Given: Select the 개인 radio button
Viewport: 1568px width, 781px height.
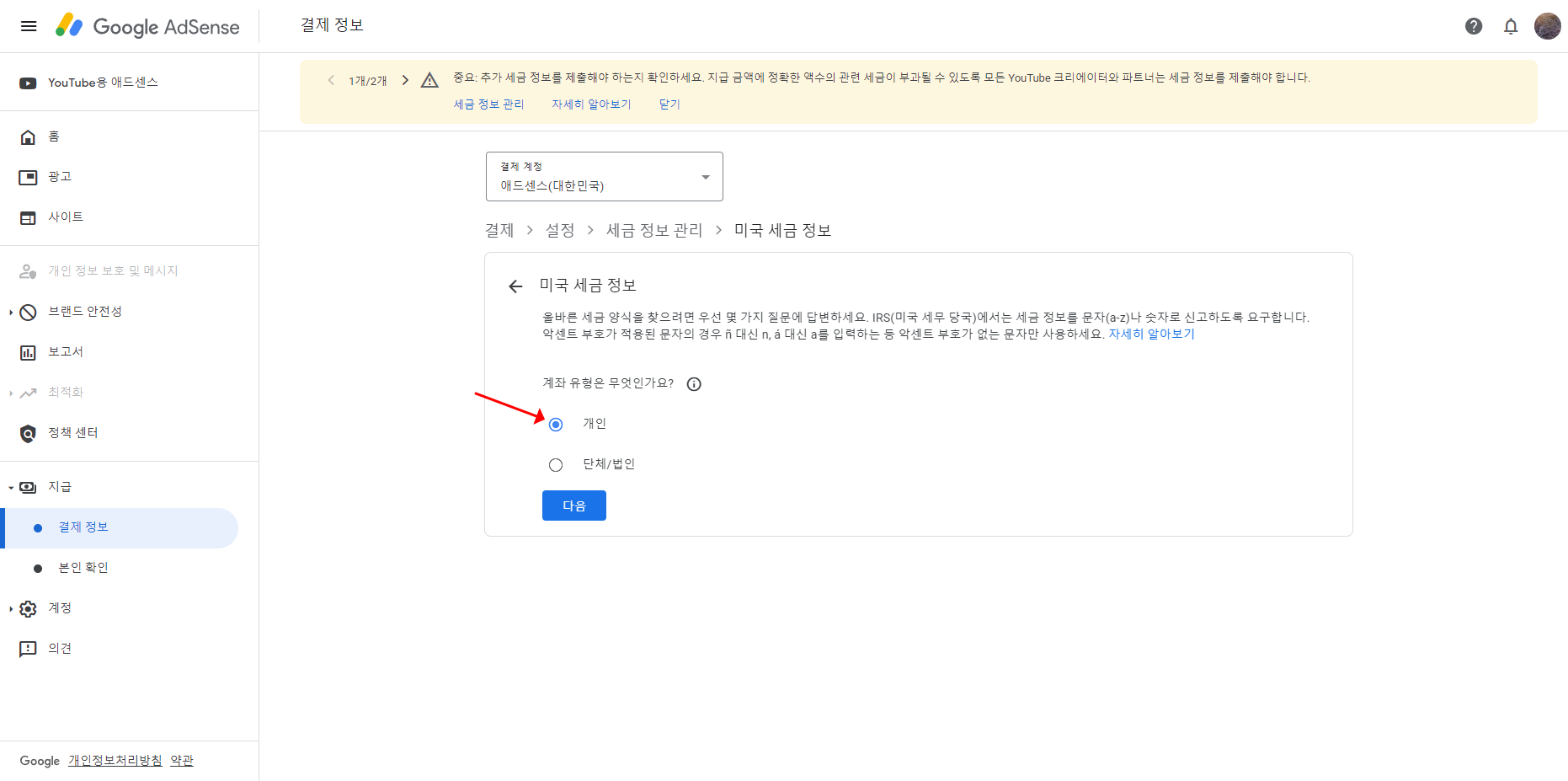Looking at the screenshot, I should click(556, 425).
